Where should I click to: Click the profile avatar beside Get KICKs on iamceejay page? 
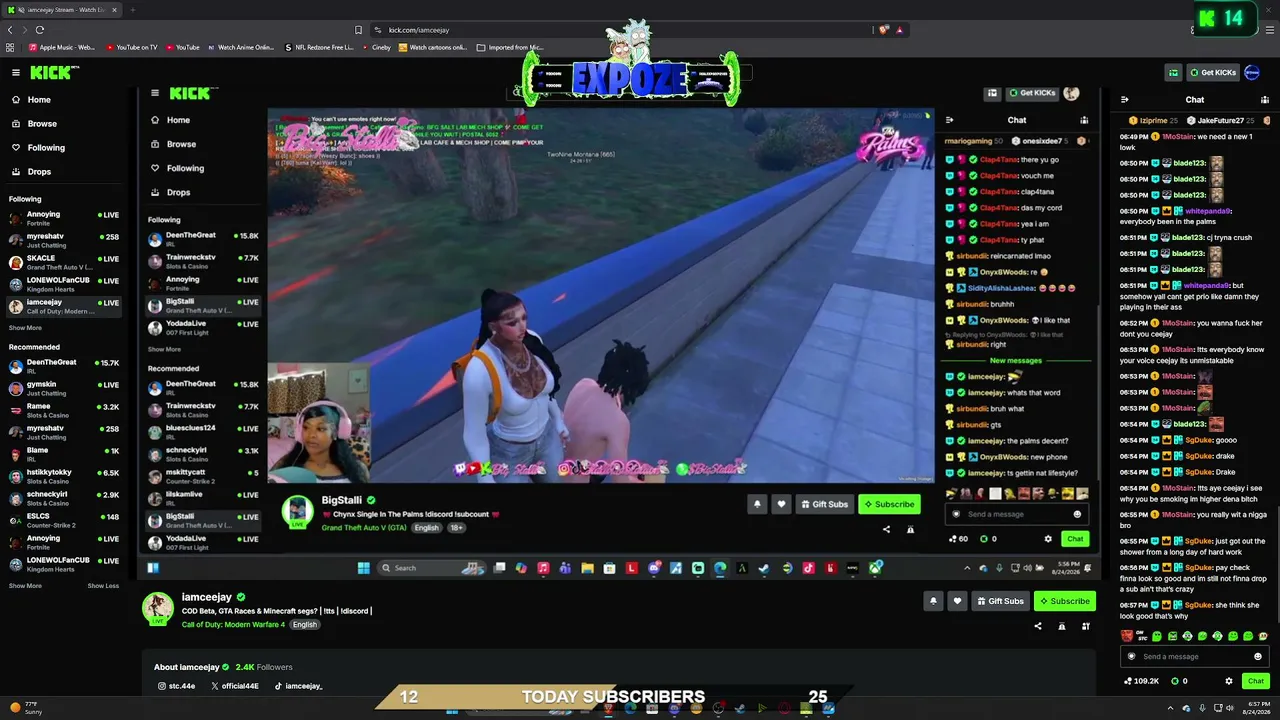(x=1252, y=72)
